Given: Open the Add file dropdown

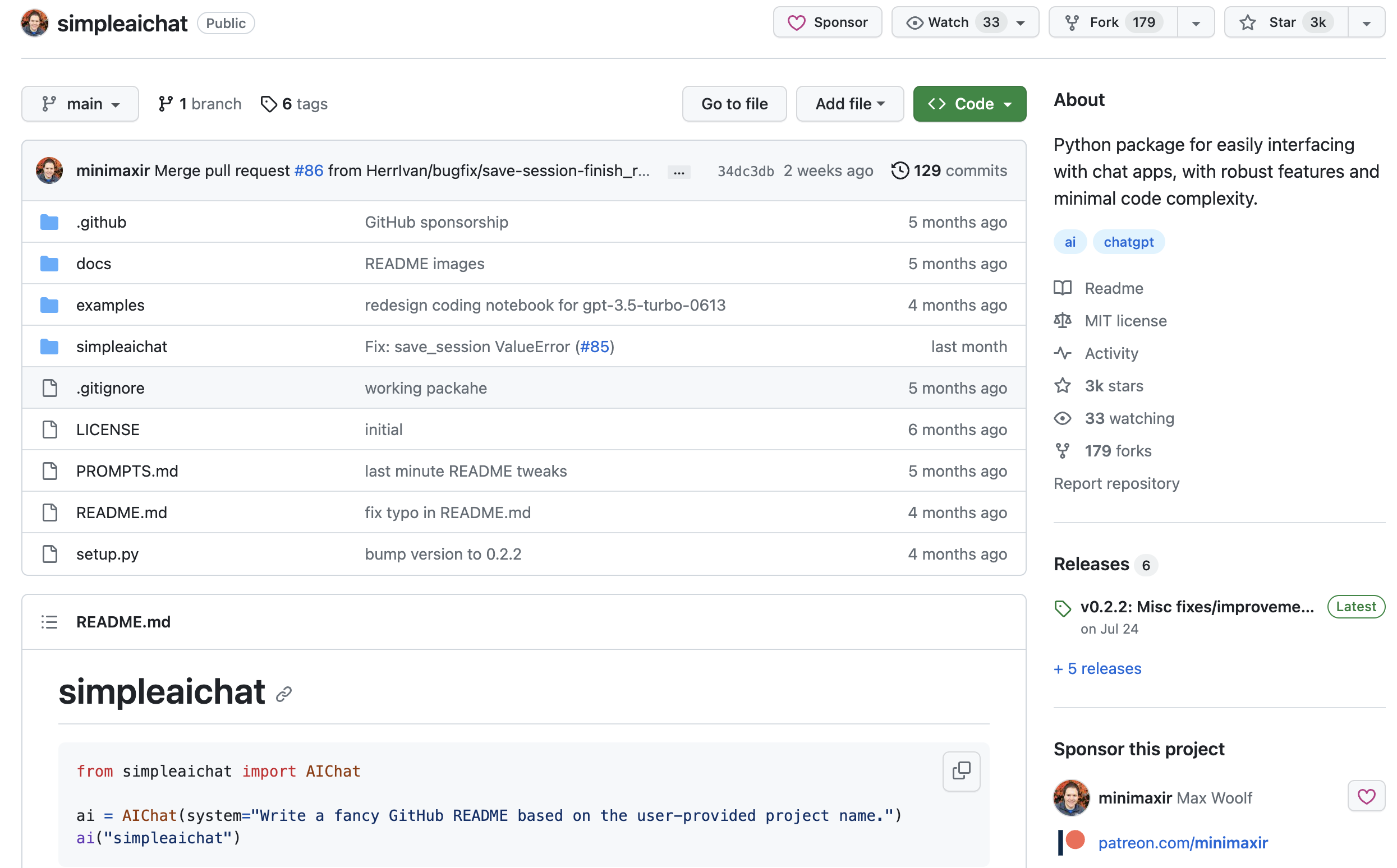Looking at the screenshot, I should (849, 104).
